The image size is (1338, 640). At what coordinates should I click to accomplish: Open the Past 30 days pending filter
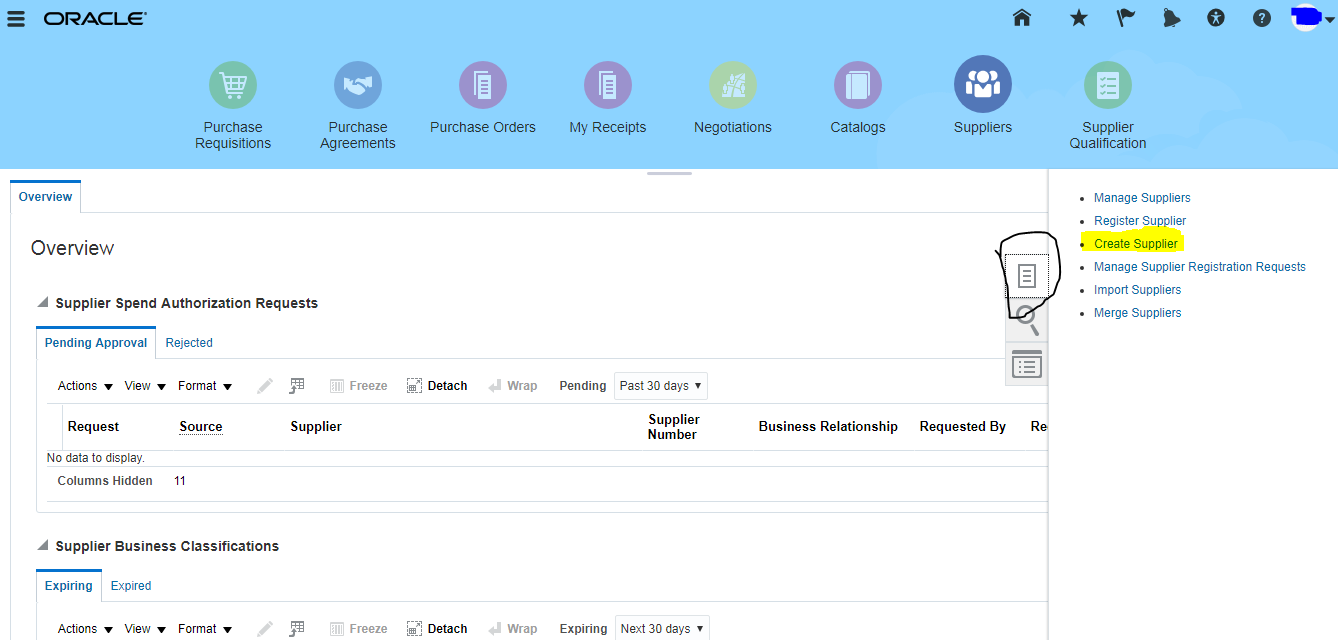pos(660,385)
